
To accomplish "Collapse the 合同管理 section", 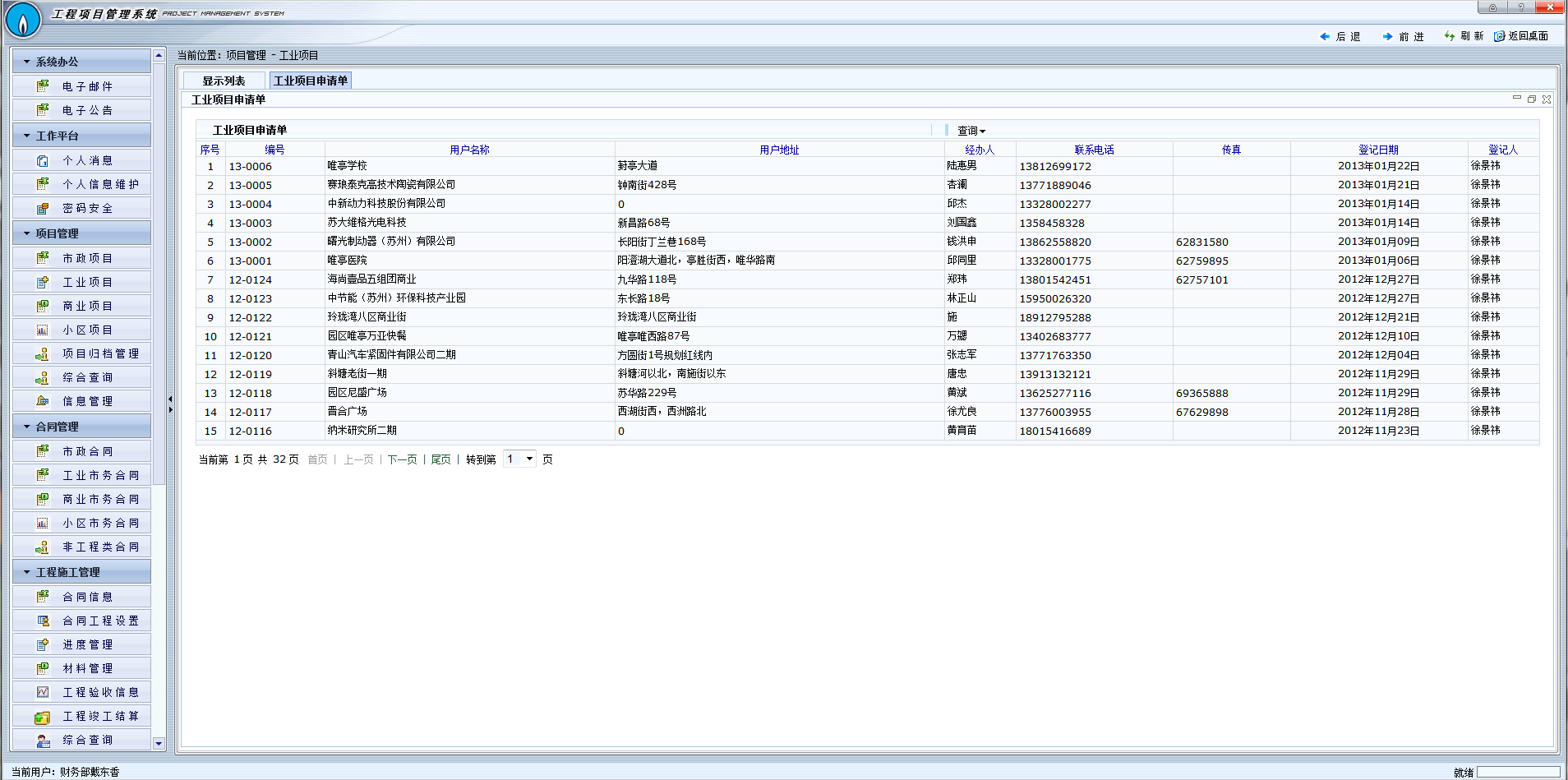I will [27, 427].
